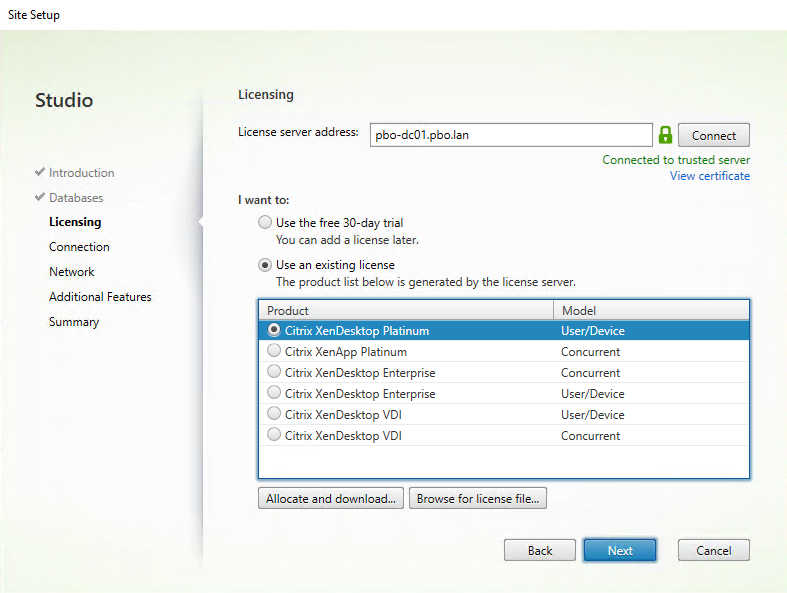
Task: Choose XenDesktop VDI Concurrent radio button
Action: tap(274, 435)
